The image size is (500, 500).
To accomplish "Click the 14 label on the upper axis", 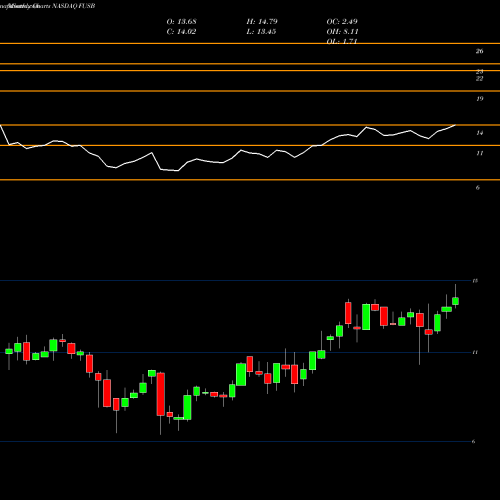I will (x=479, y=133).
